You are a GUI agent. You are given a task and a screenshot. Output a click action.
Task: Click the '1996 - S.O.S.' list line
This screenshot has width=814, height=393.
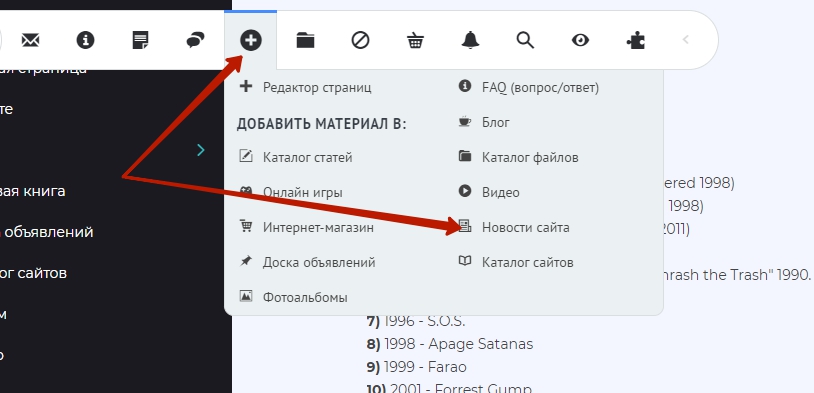pos(416,321)
